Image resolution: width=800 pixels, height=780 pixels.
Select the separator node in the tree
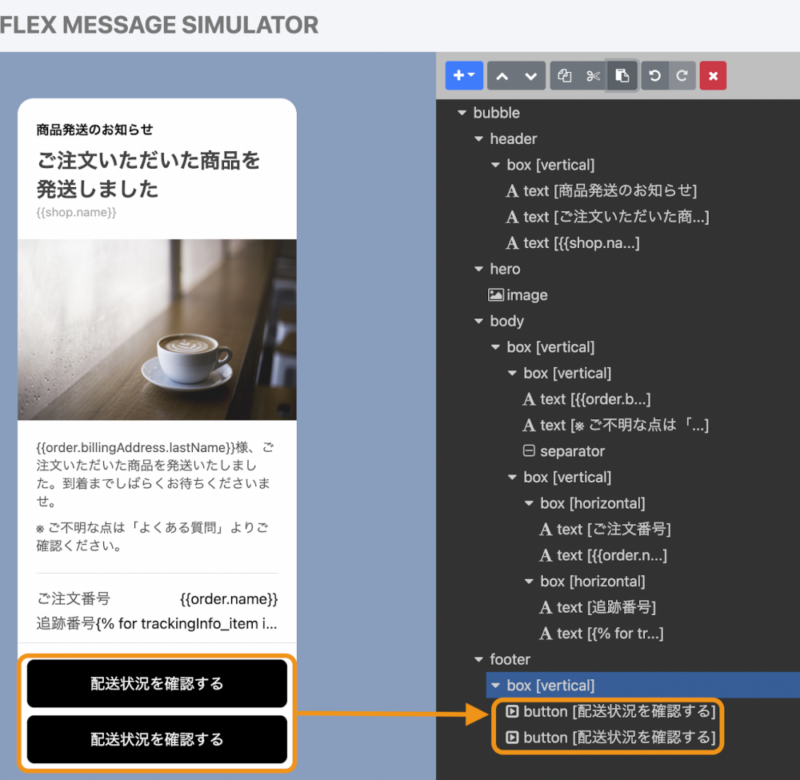564,451
